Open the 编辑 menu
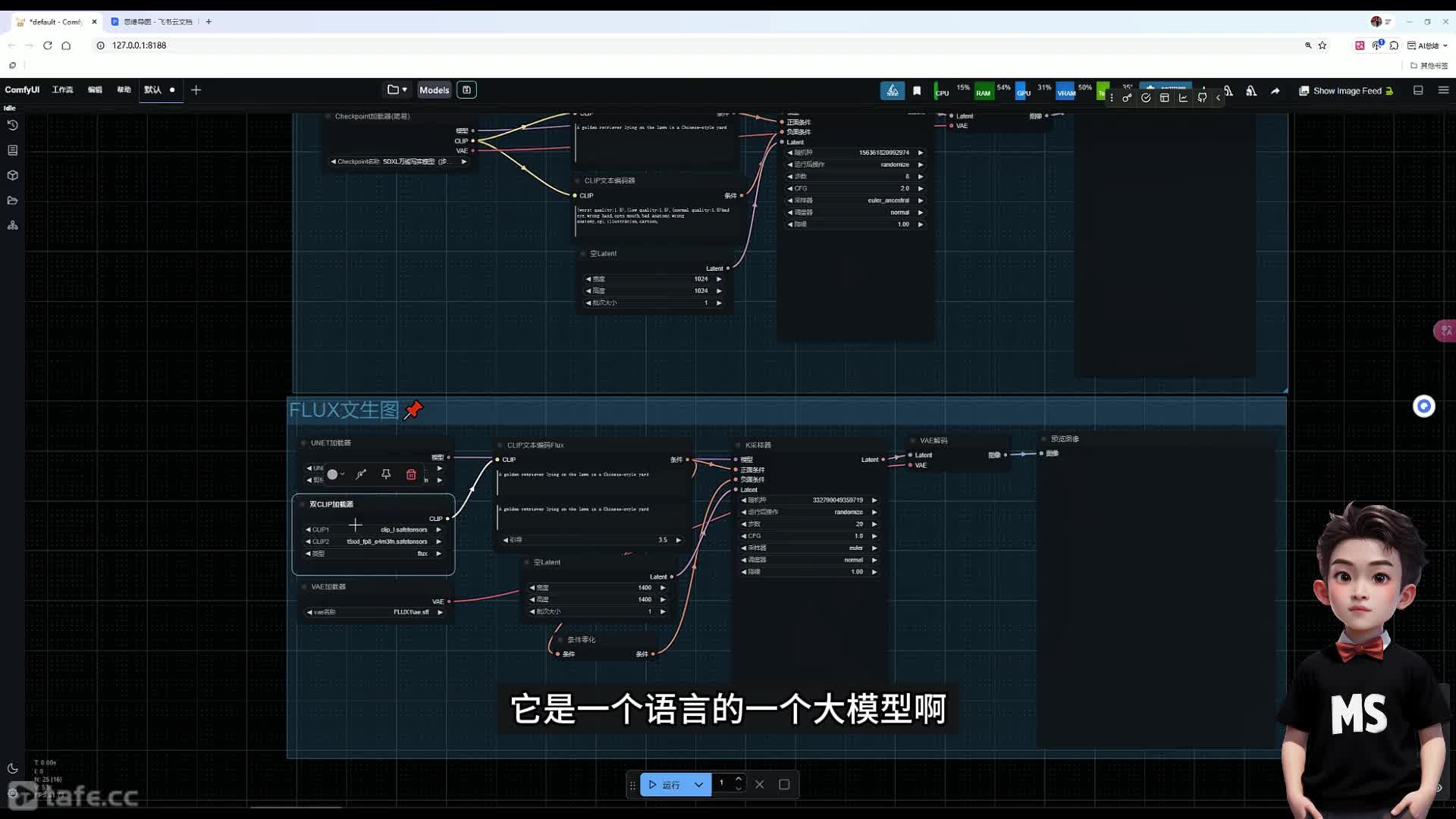 point(95,89)
